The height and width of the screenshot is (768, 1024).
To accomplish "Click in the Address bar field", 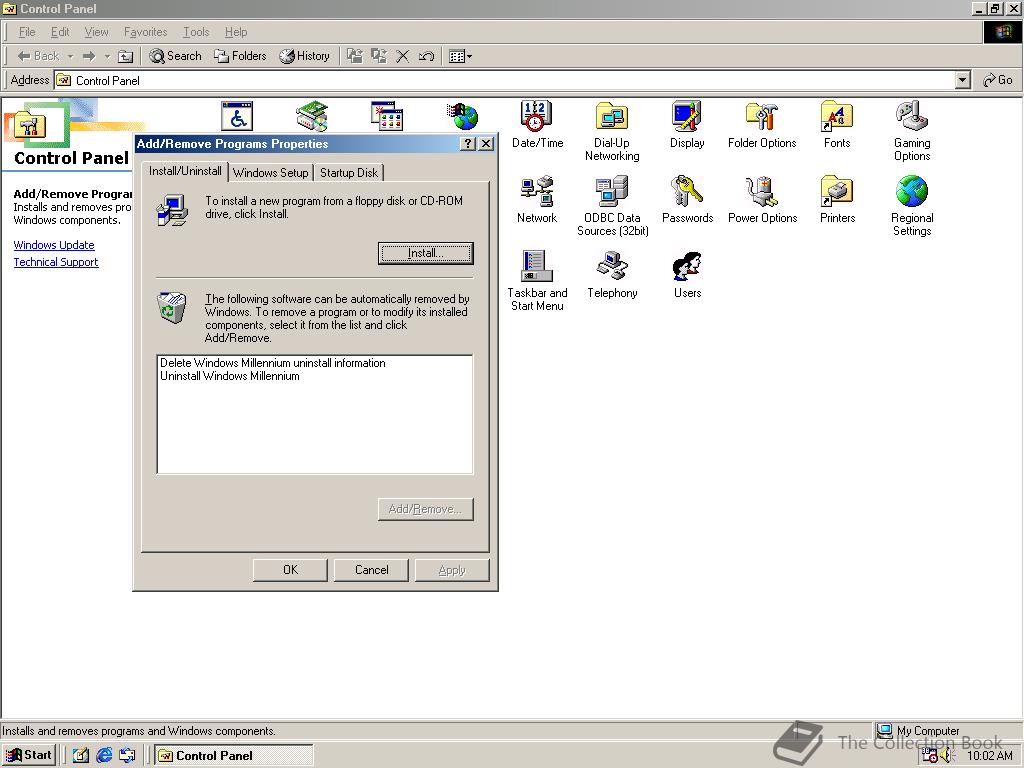I will pyautogui.click(x=503, y=80).
